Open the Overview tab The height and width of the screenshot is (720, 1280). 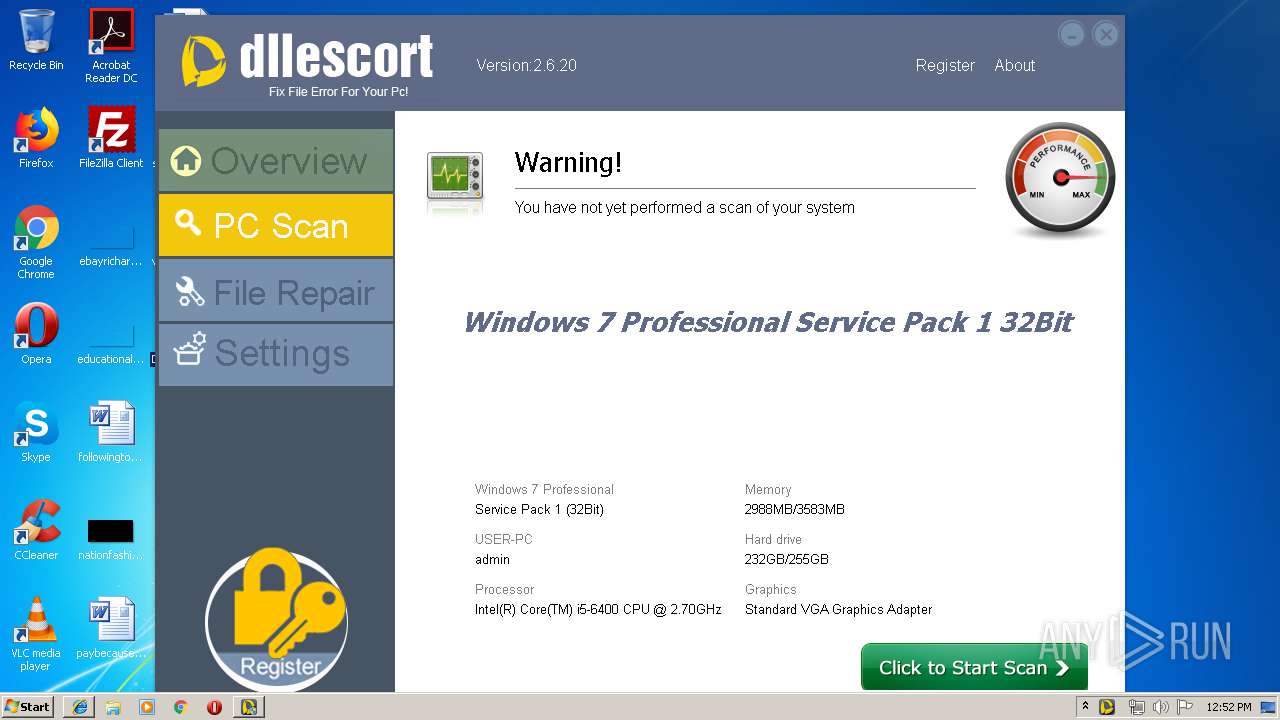tap(275, 160)
